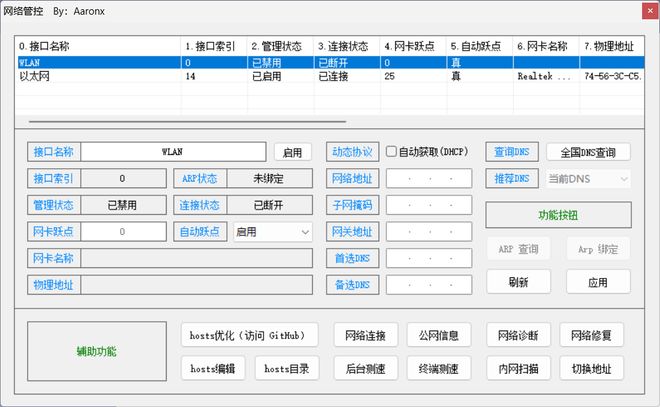The width and height of the screenshot is (660, 407).
Task: Click the 4.网卡跃点 column header
Action: (413, 46)
